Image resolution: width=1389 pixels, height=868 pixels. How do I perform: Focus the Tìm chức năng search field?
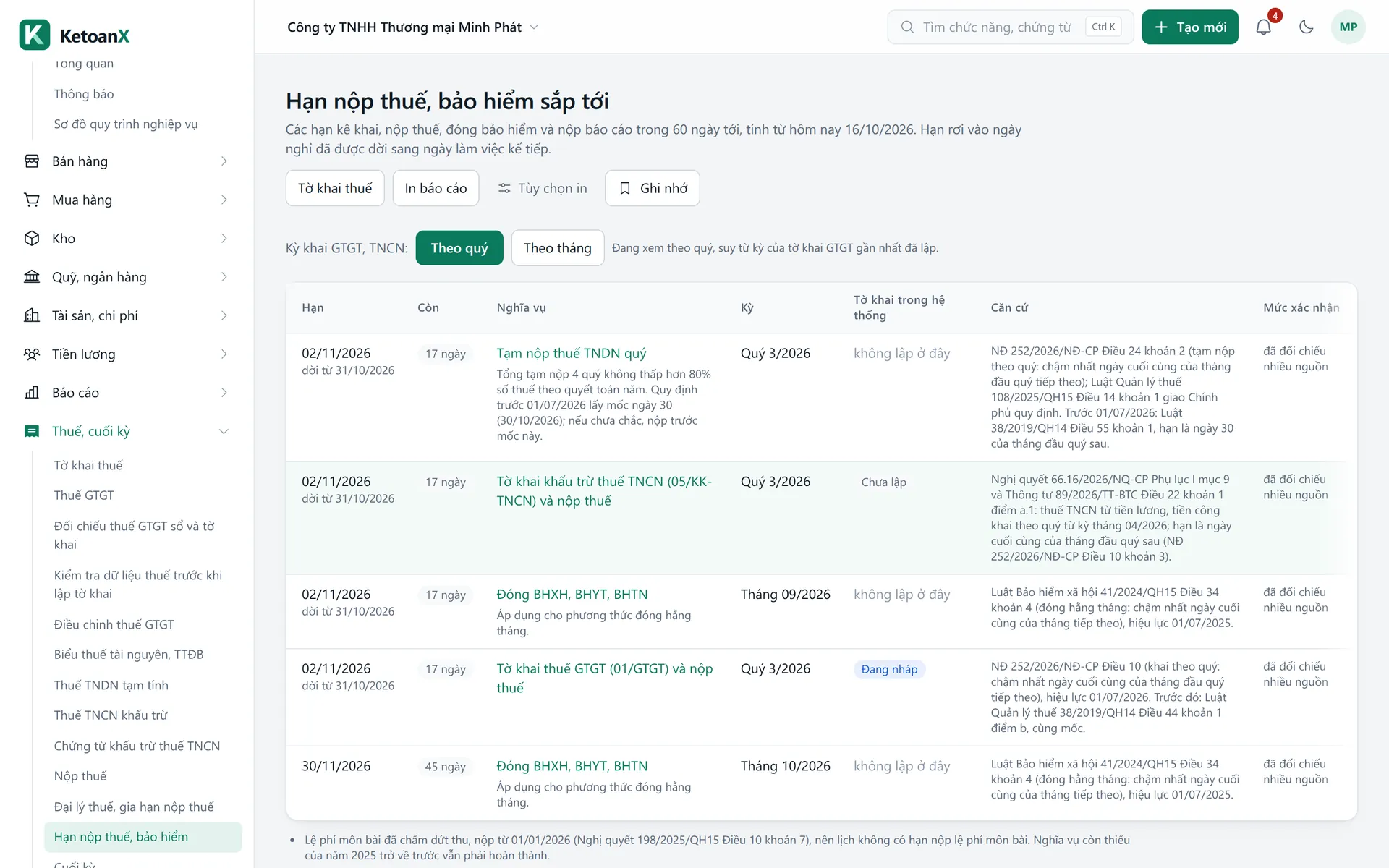[x=1010, y=27]
